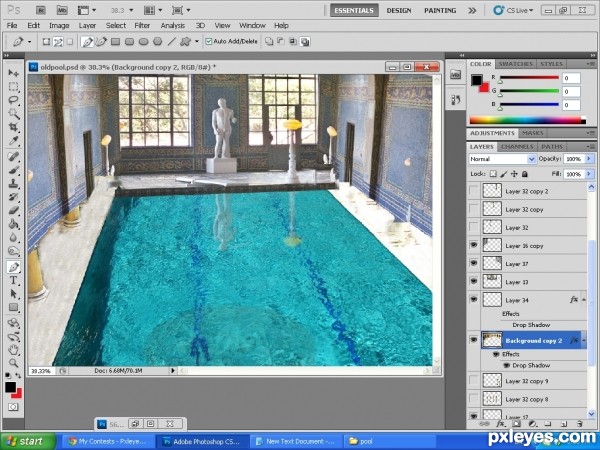Open My Contests Pxleyes taskbar item
Image resolution: width=600 pixels, height=450 pixels.
108,441
